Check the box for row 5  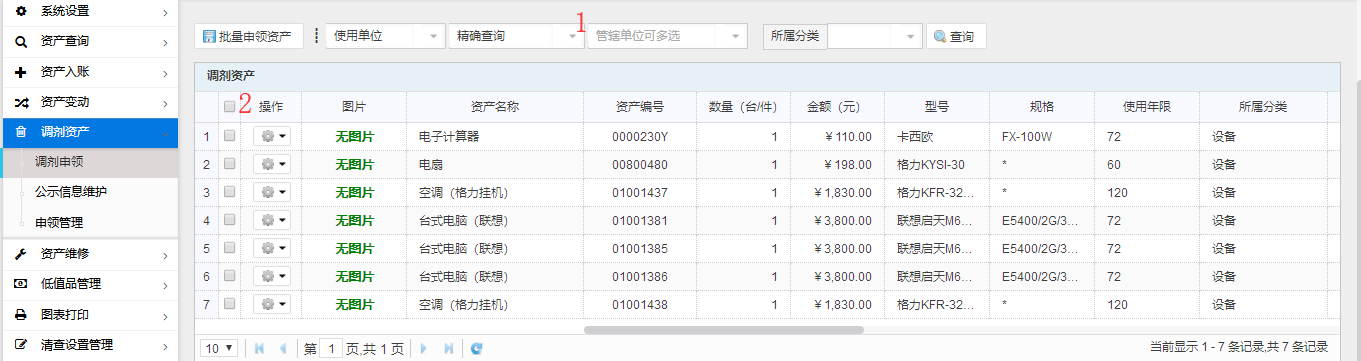pyautogui.click(x=230, y=248)
